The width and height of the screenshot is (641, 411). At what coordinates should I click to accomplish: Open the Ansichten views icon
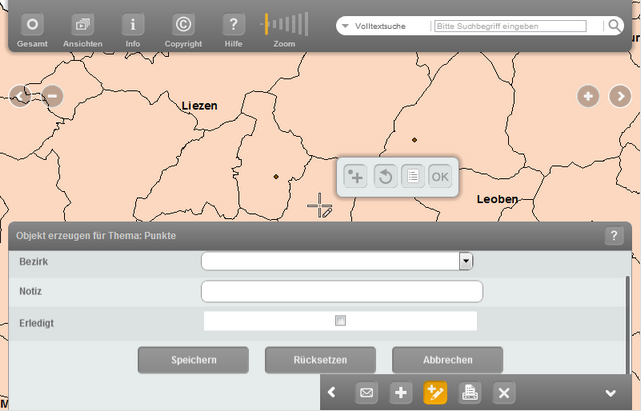coord(83,25)
